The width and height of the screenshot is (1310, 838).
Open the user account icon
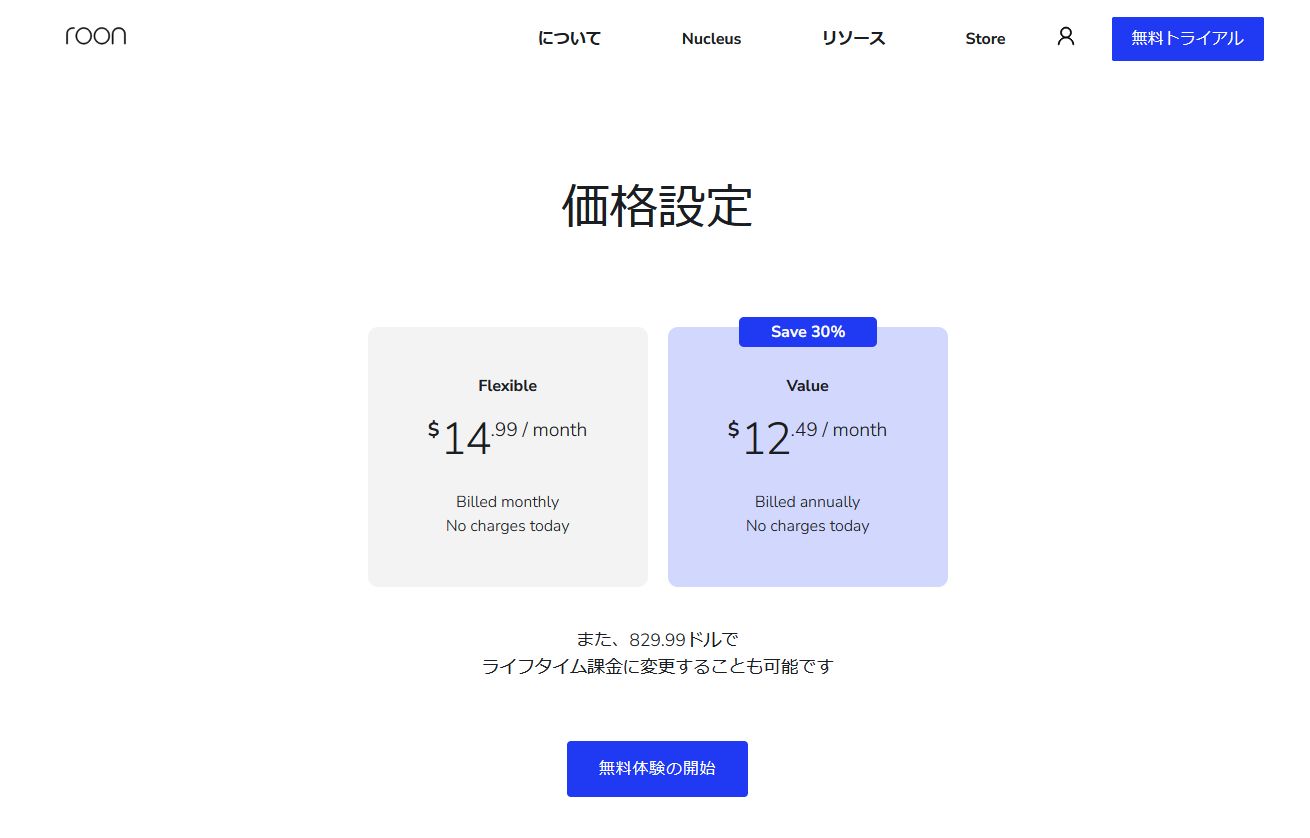click(1066, 37)
